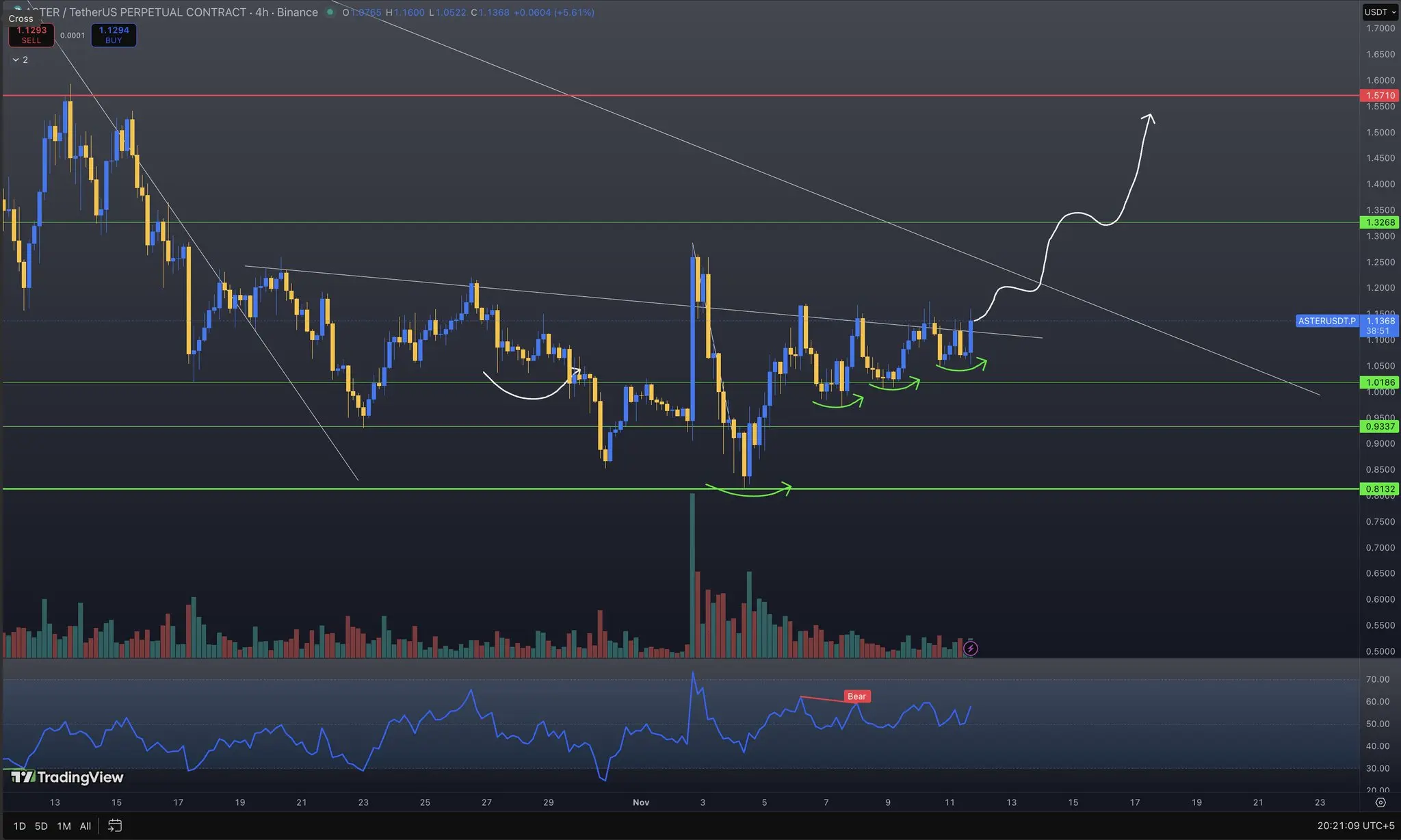Click the green 0.8132 support level label
Screen dimensions: 1401x840
[x=1380, y=489]
